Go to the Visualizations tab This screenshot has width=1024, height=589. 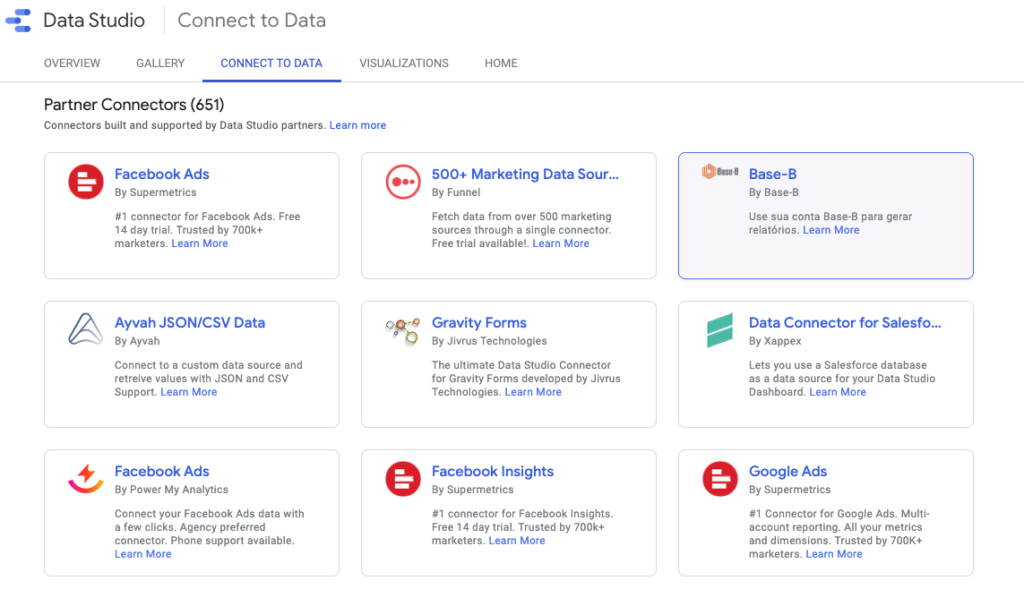click(404, 63)
